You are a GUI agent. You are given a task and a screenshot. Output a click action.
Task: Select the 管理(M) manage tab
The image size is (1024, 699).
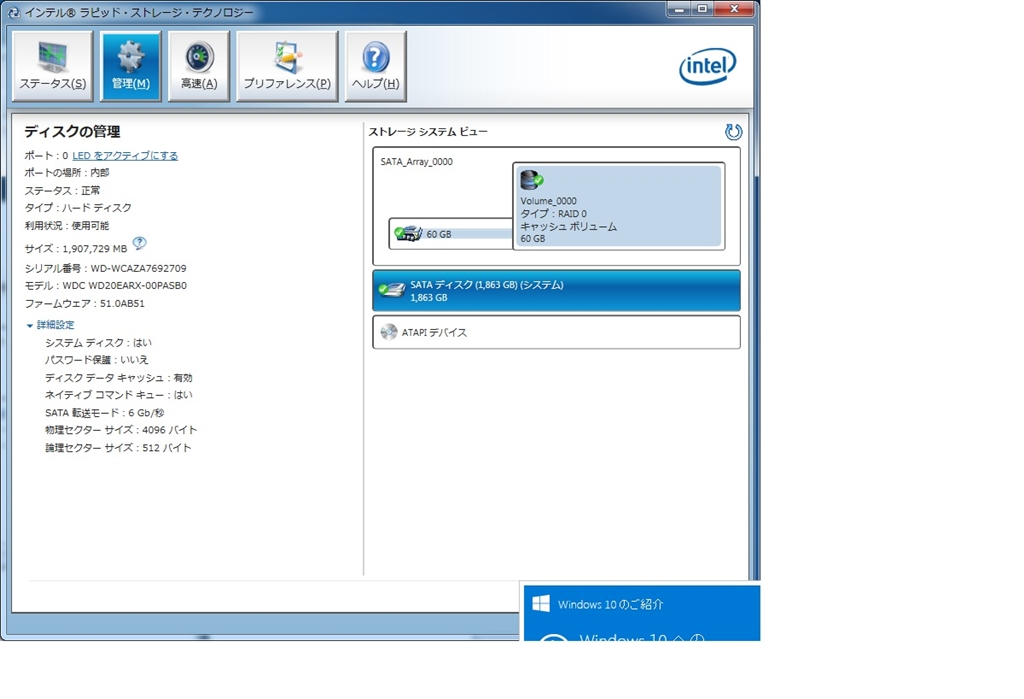click(x=131, y=67)
